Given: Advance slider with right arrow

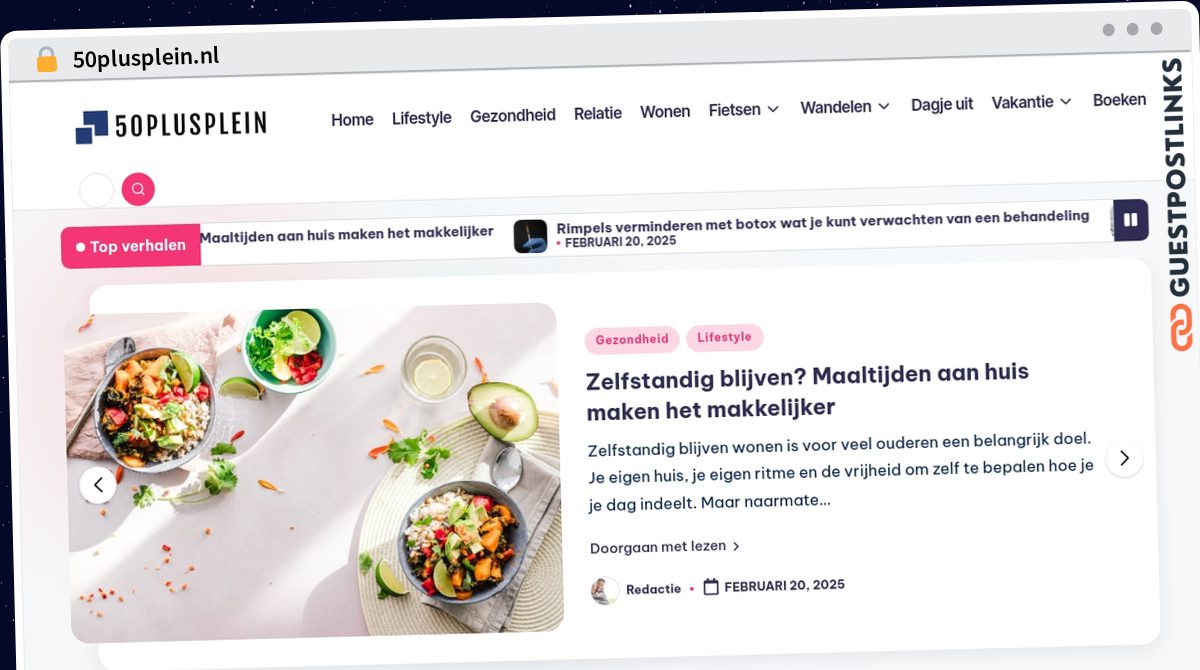Looking at the screenshot, I should pos(1124,458).
